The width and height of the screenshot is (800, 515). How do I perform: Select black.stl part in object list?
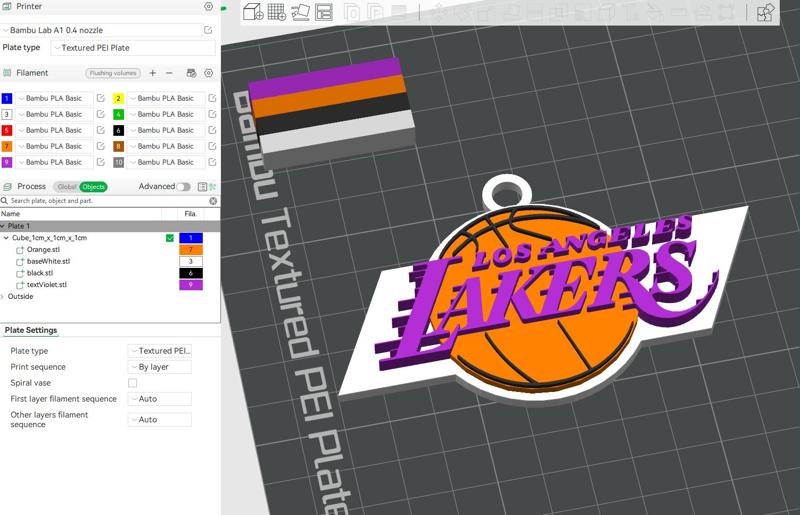point(40,273)
